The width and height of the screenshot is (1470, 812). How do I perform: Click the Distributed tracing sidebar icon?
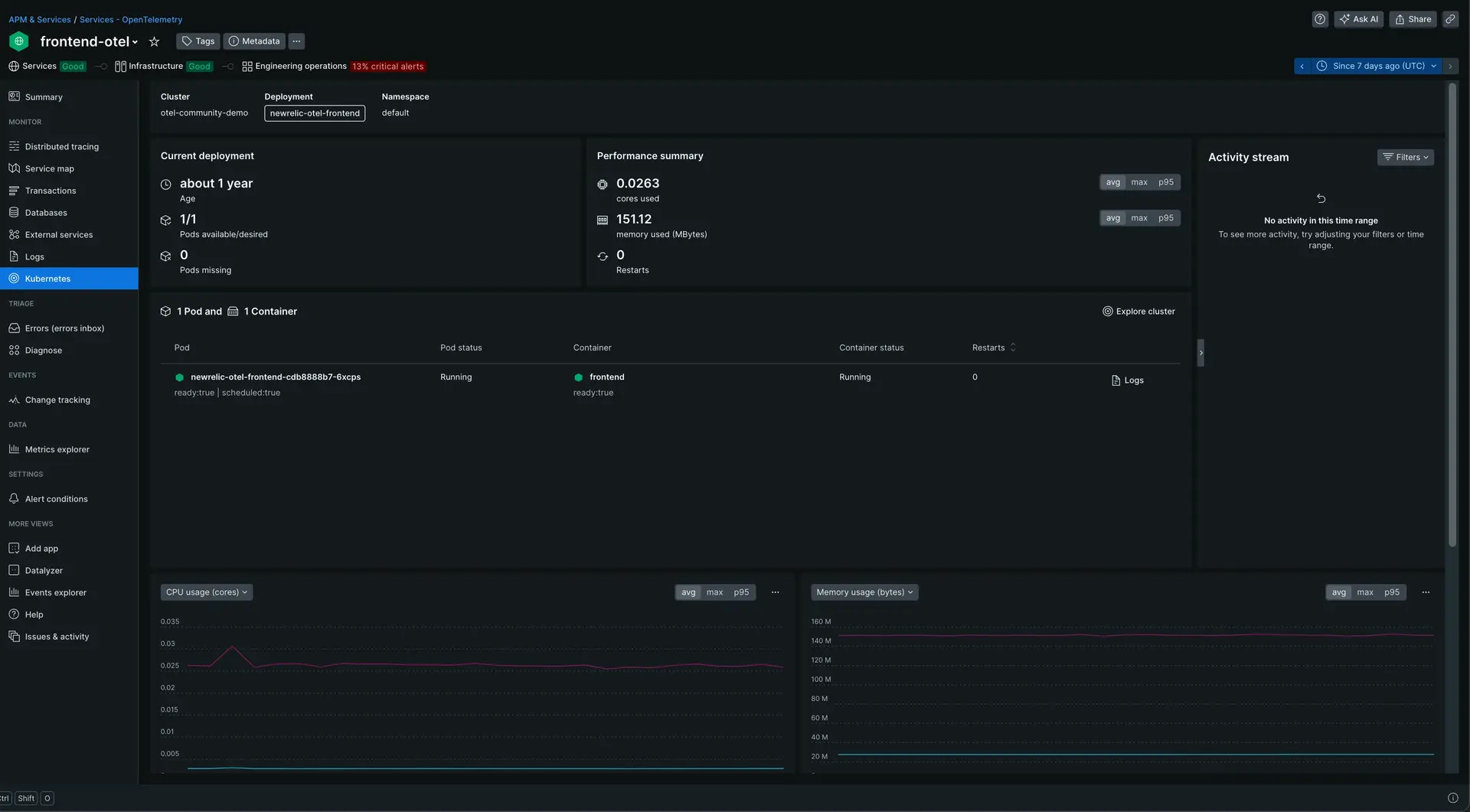pos(14,146)
